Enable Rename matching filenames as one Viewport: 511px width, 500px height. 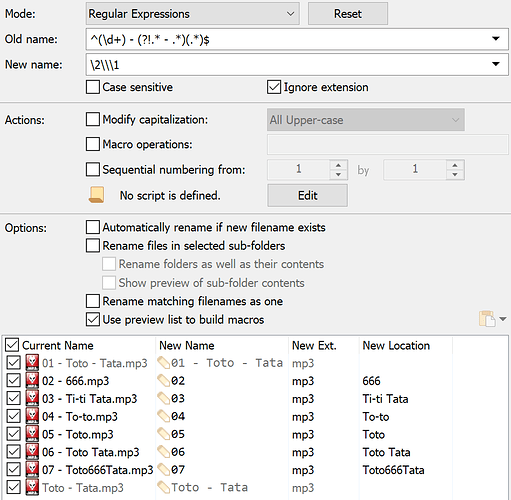pos(93,301)
